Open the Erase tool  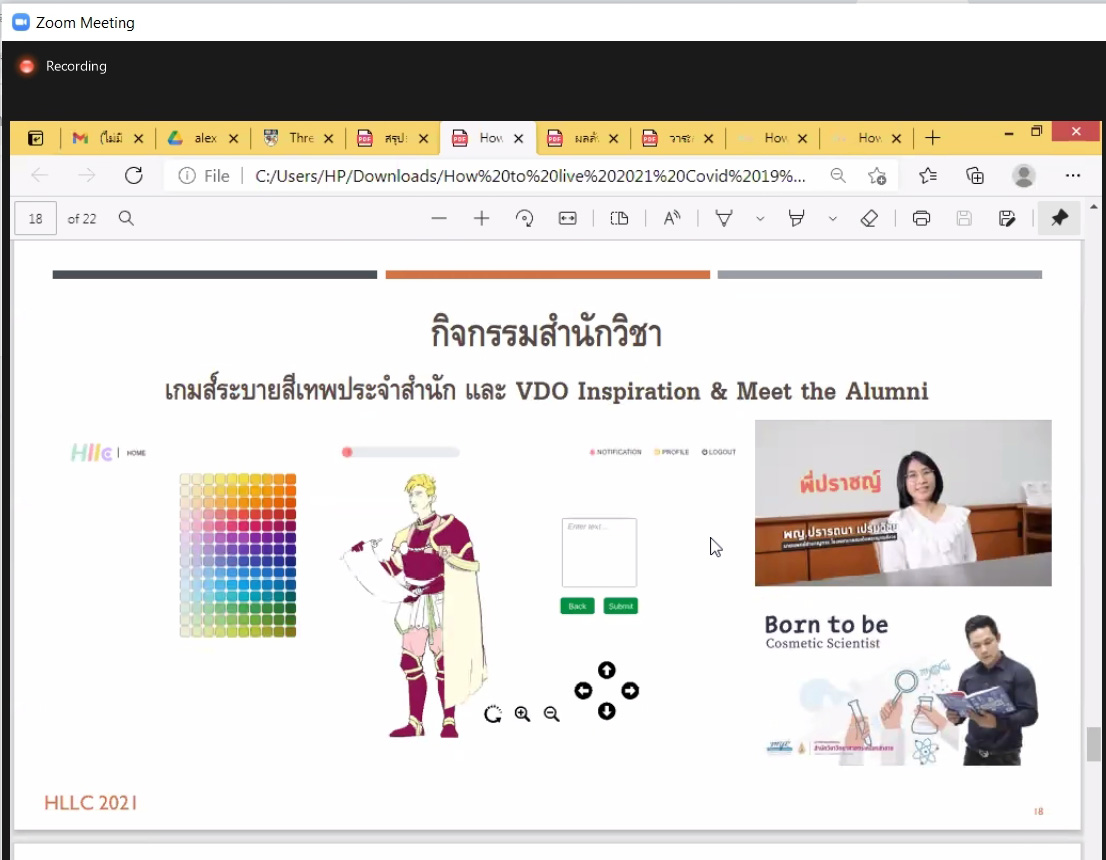tap(869, 218)
